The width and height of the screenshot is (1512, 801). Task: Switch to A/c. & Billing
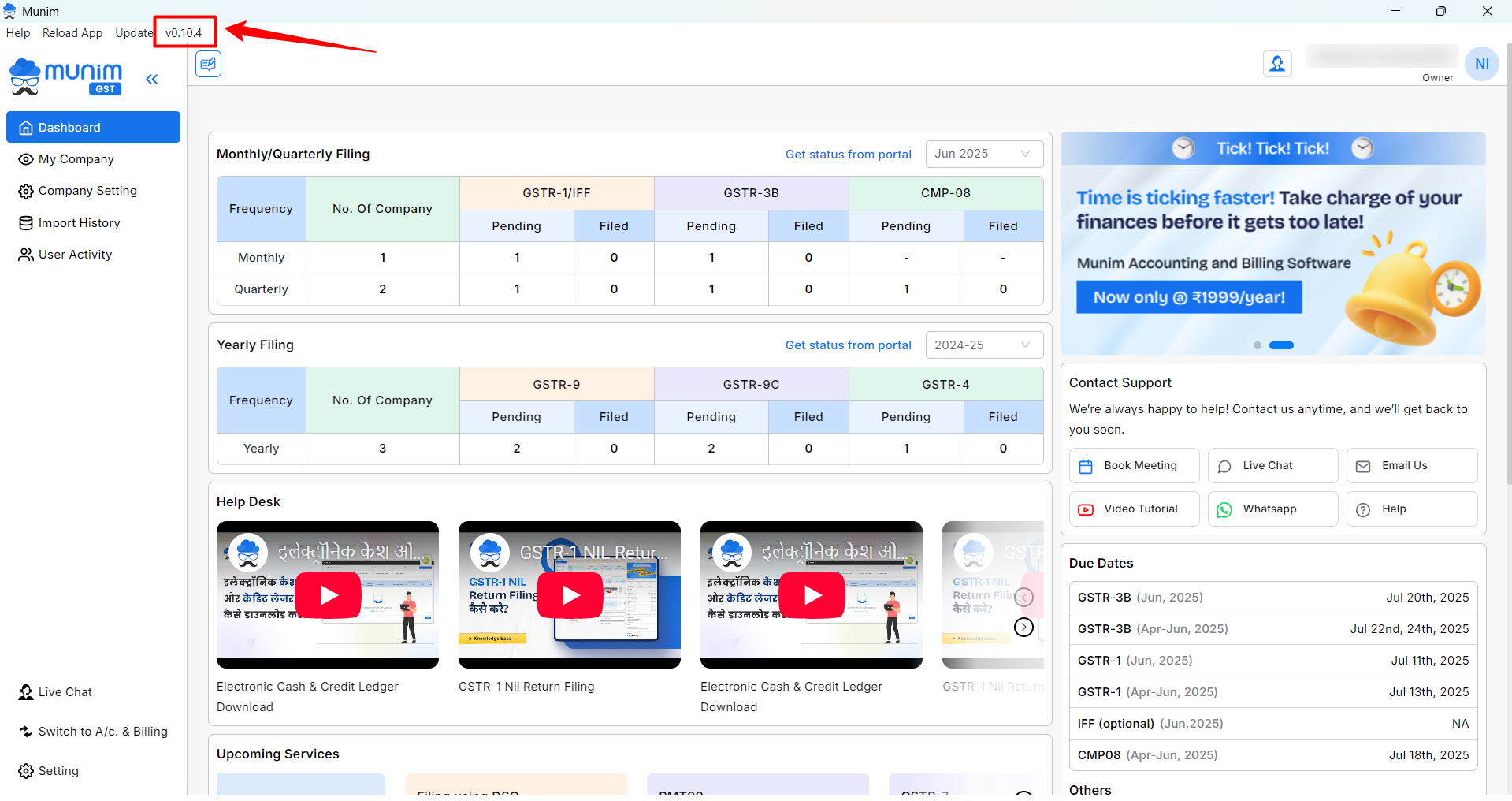click(x=93, y=732)
